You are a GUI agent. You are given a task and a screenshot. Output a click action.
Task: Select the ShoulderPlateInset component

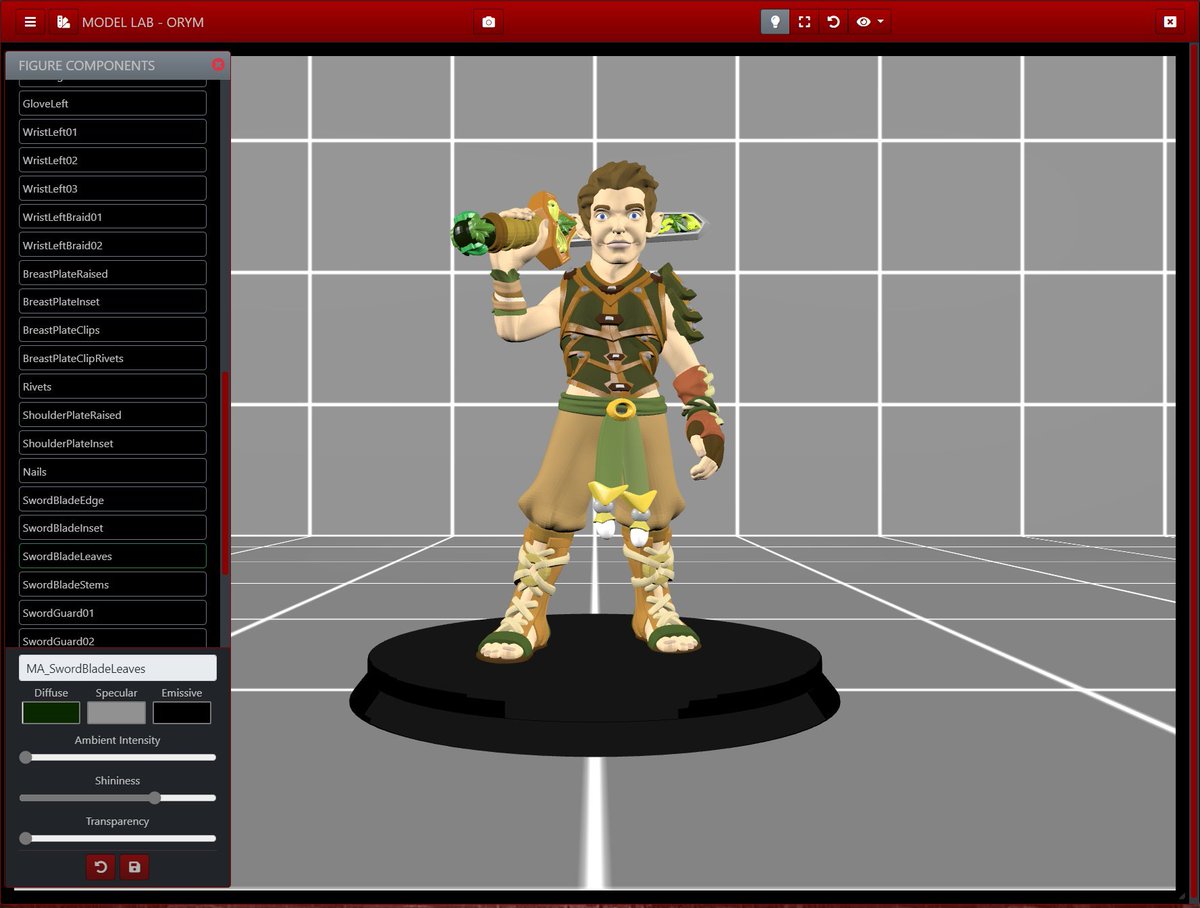click(113, 443)
